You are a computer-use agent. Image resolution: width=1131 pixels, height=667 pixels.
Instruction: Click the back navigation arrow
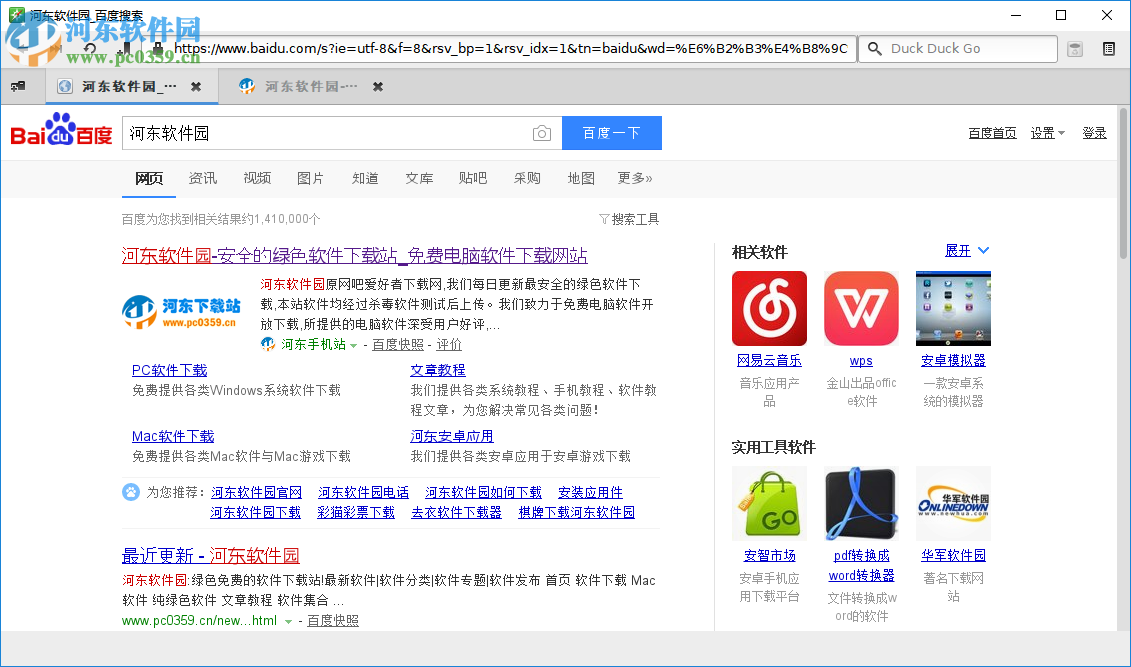pos(24,48)
